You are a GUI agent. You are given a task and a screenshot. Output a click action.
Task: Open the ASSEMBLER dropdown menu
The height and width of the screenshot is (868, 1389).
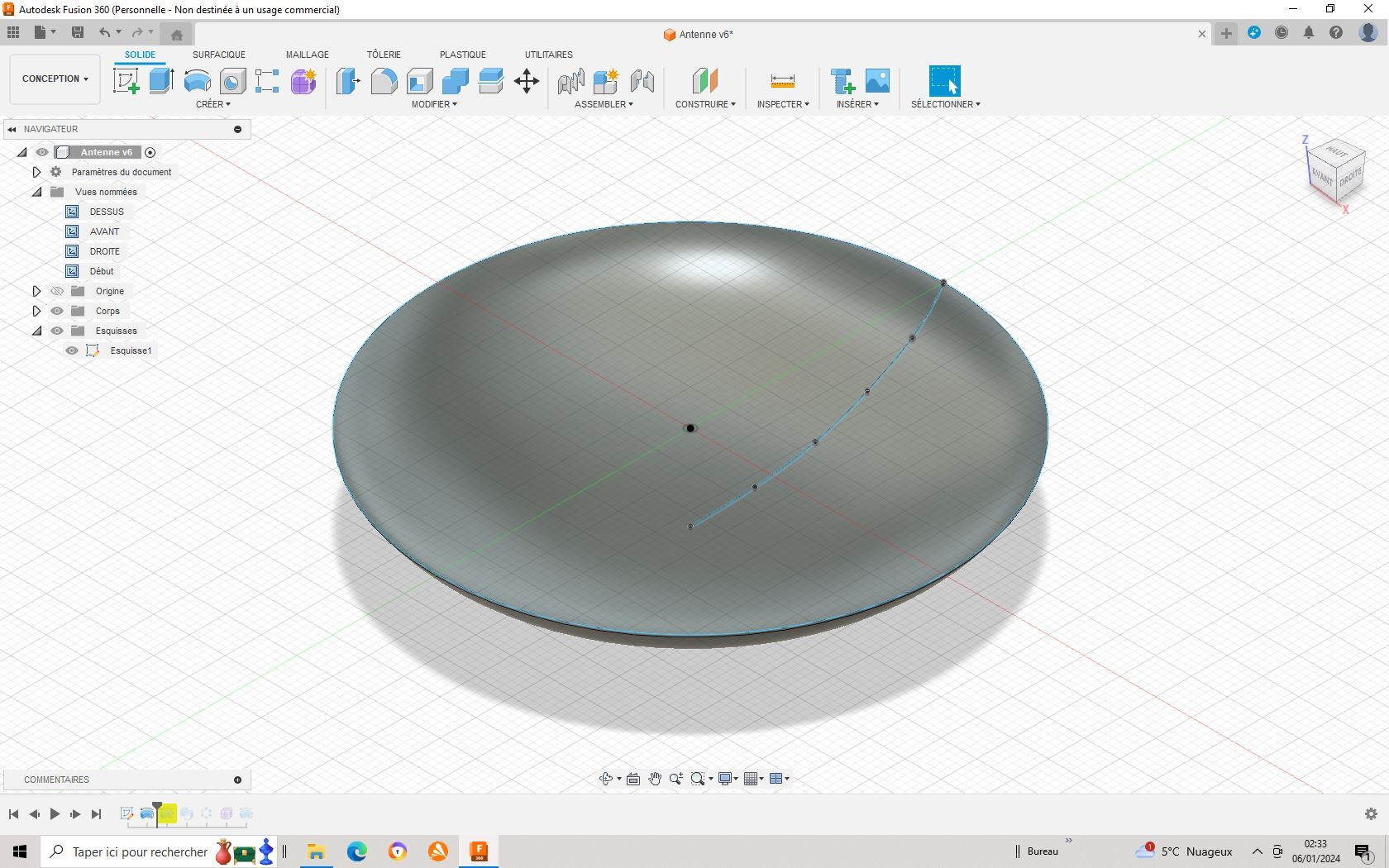pyautogui.click(x=604, y=104)
